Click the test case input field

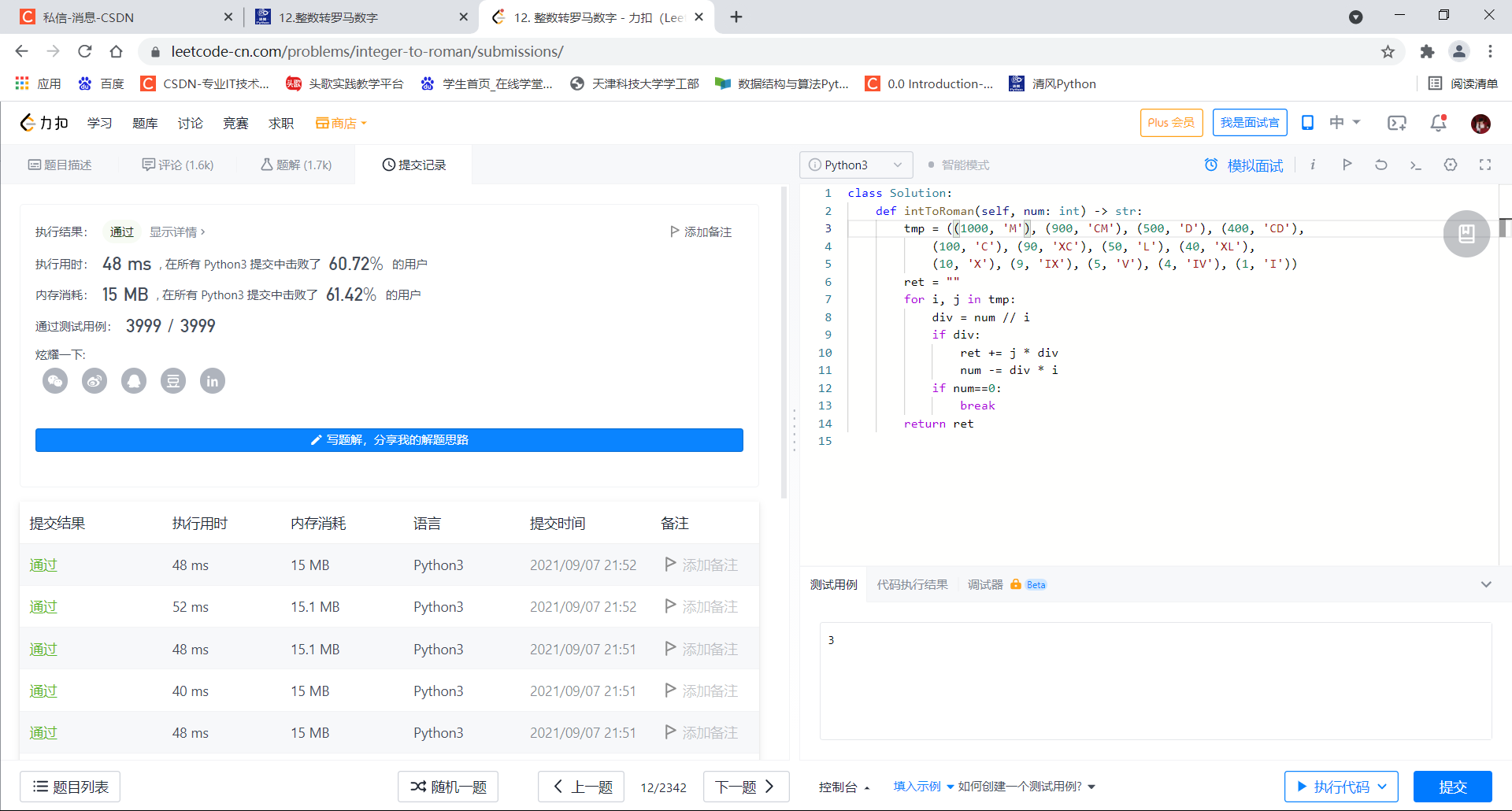pyautogui.click(x=1155, y=681)
